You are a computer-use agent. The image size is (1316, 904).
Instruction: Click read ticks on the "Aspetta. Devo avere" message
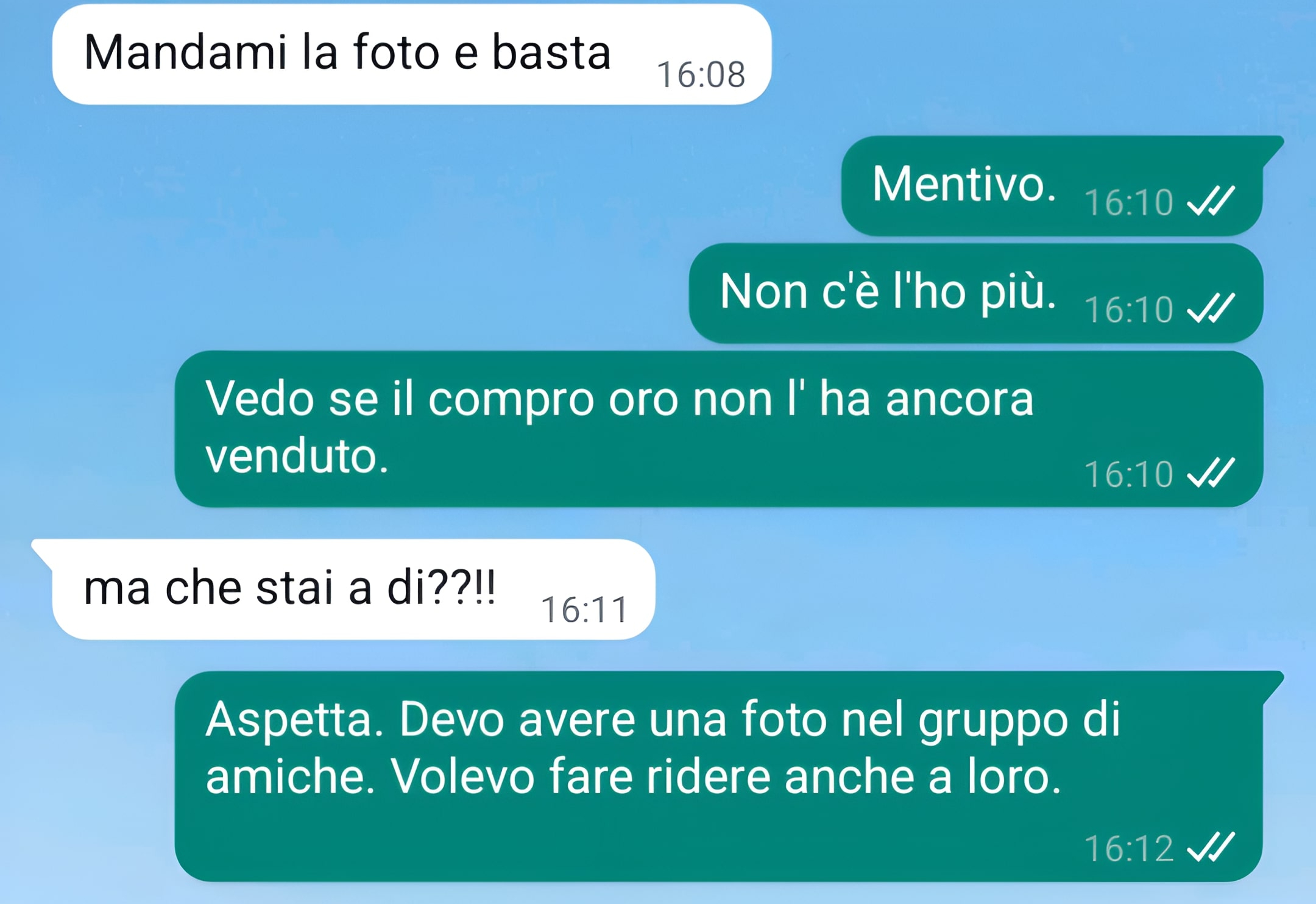[1211, 847]
